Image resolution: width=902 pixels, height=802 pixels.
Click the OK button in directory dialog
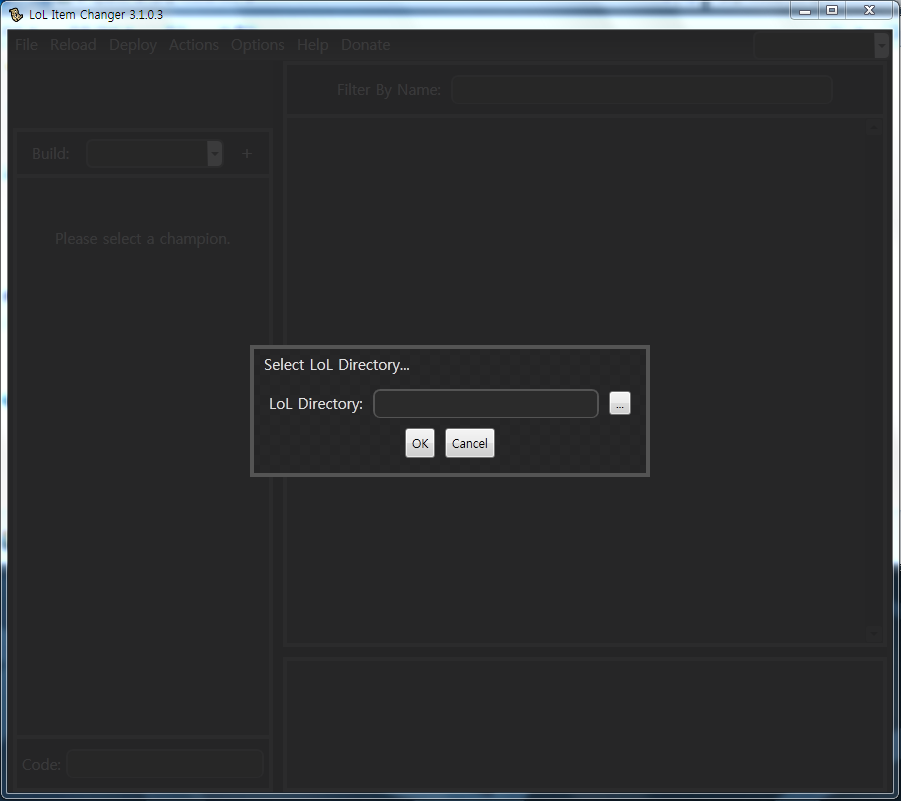[419, 443]
